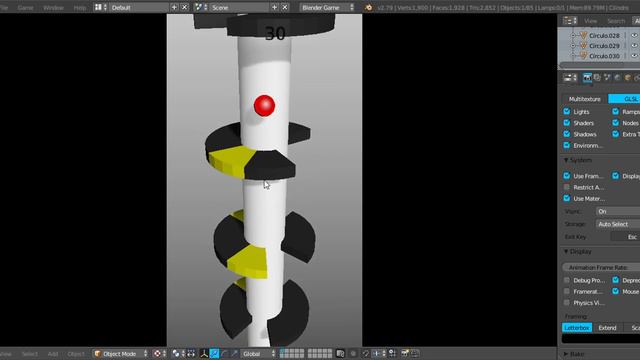Select the Render Layers properties tab icon
640x360 pixels.
tap(597, 78)
